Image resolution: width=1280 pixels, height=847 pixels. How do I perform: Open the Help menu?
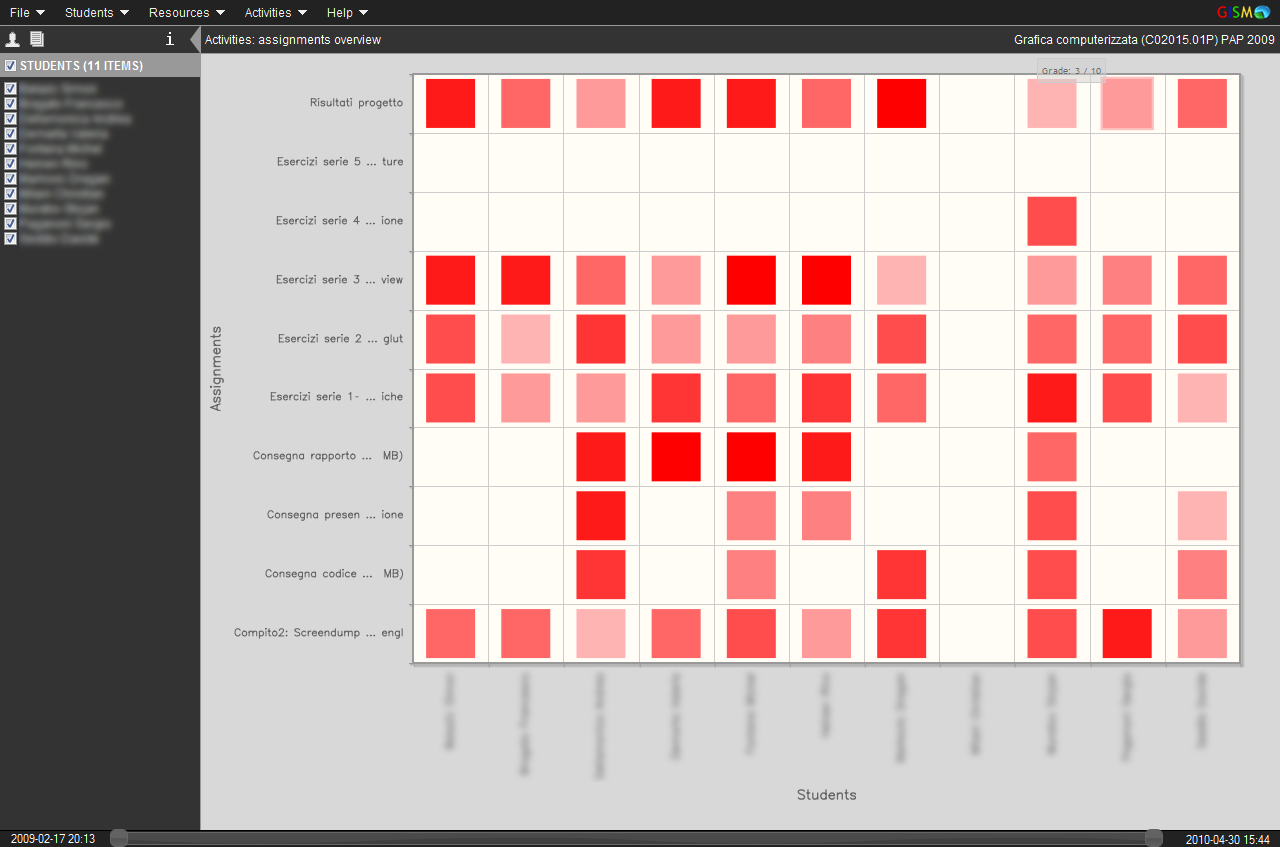pos(347,12)
